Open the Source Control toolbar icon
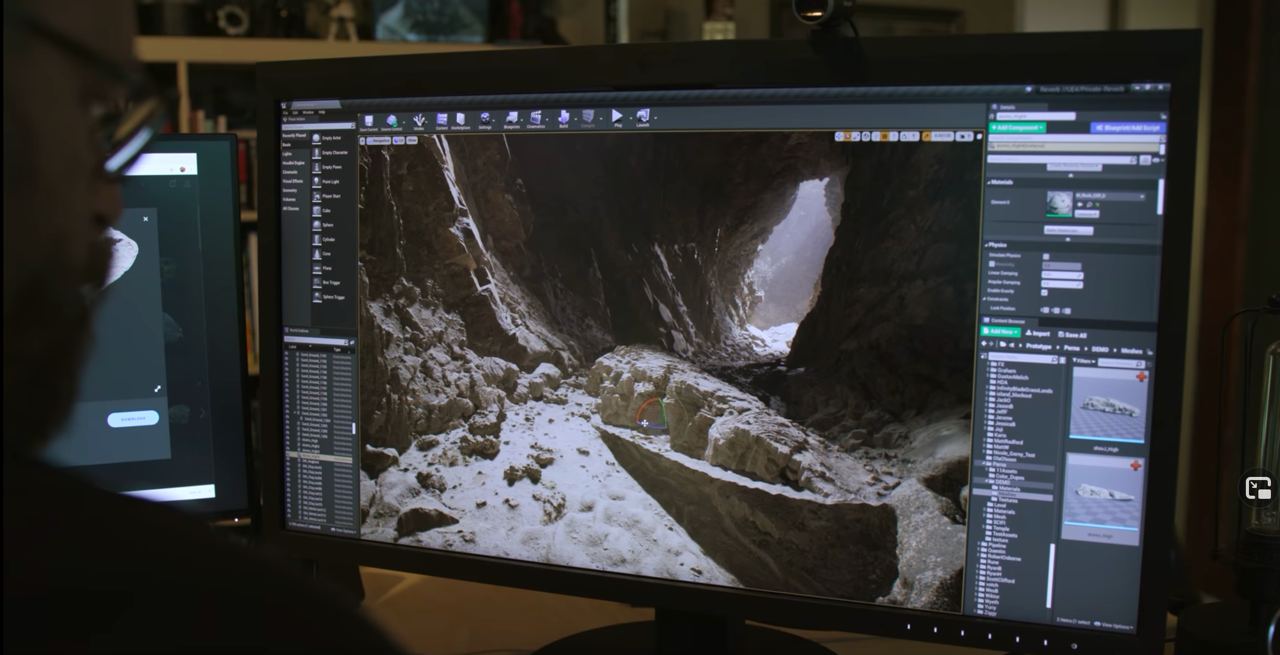1280x655 pixels. point(392,121)
